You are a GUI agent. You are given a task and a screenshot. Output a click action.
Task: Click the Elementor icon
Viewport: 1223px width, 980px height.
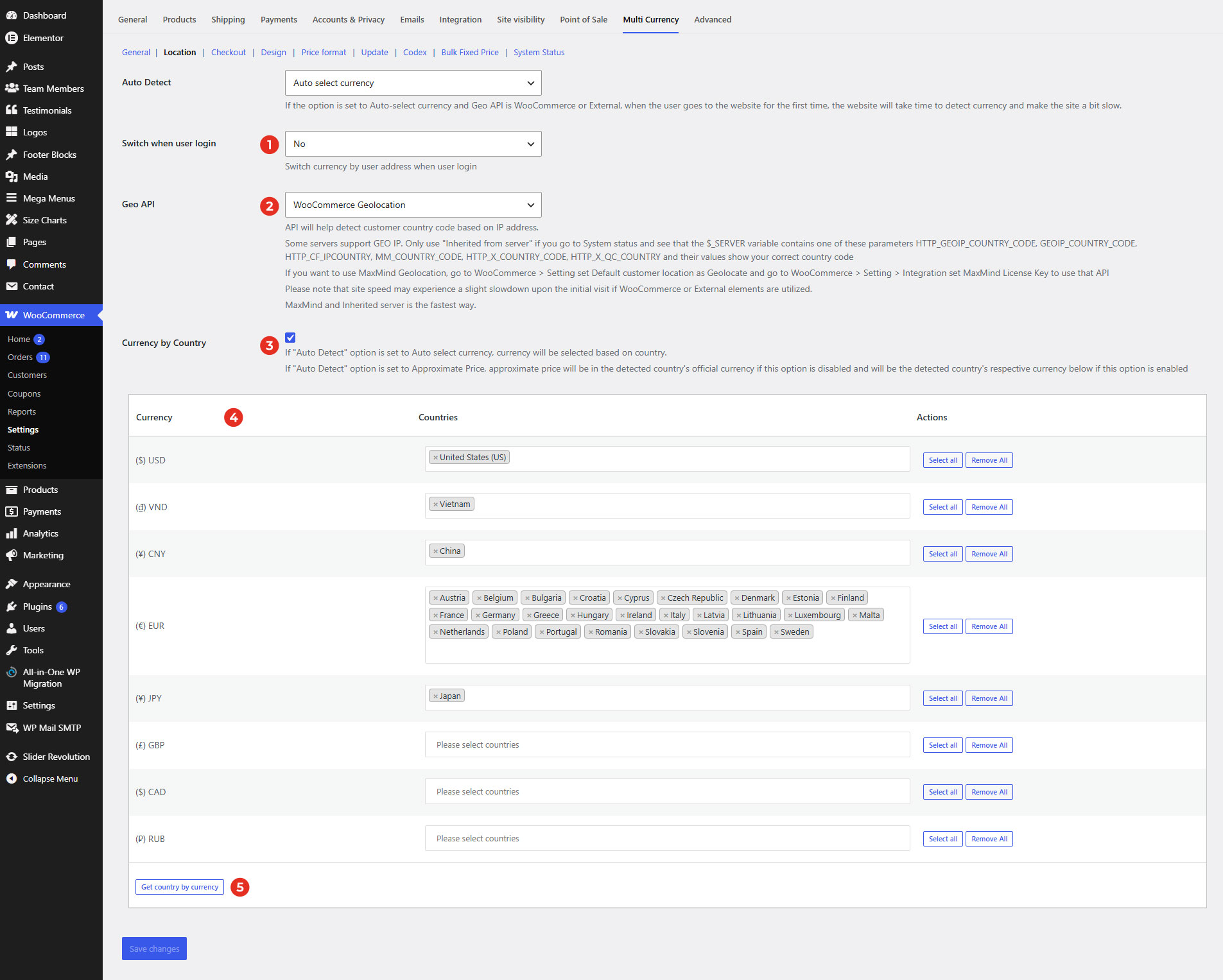pyautogui.click(x=12, y=38)
